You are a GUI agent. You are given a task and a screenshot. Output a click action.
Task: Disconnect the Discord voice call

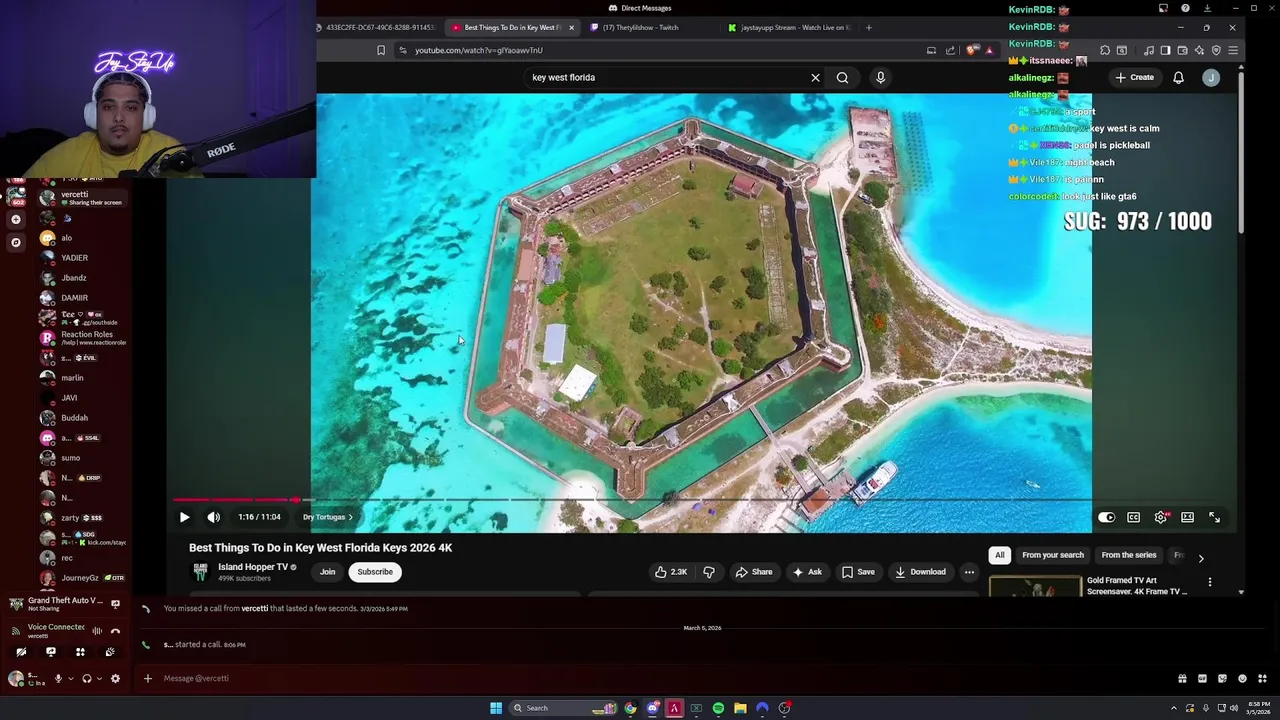[x=115, y=631]
